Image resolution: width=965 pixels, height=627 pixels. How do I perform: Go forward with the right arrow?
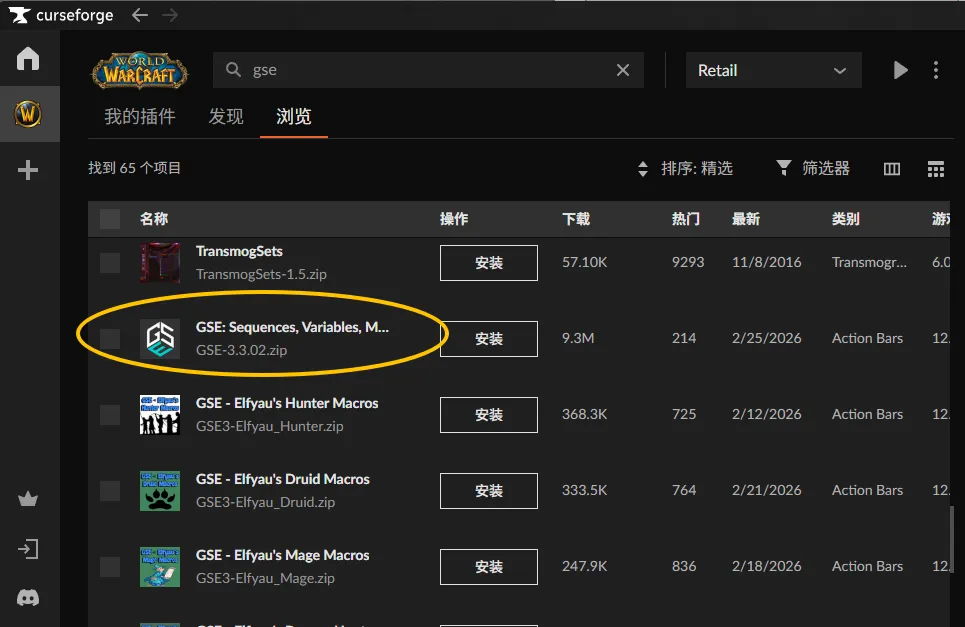[x=170, y=15]
